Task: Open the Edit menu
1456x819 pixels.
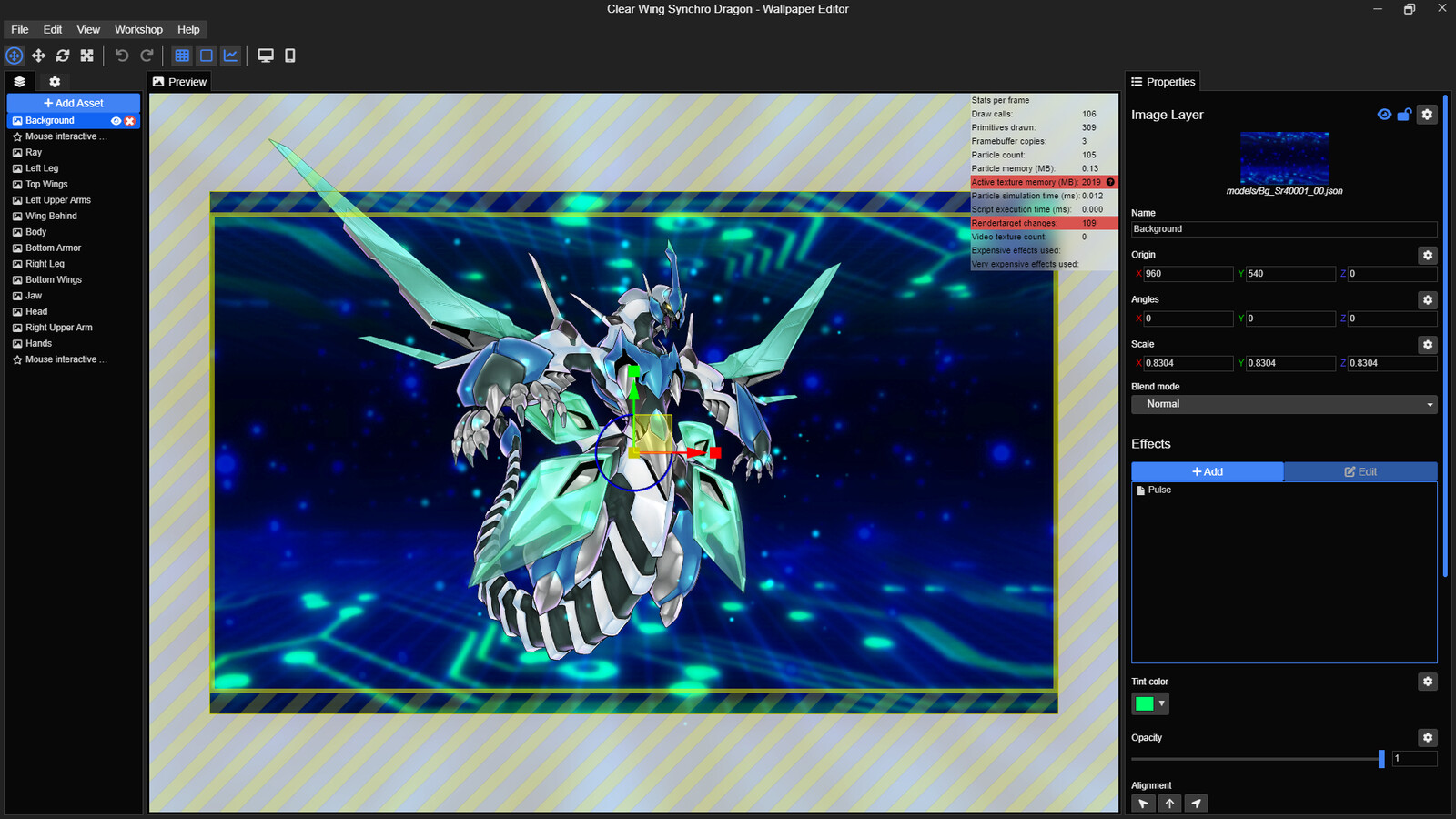Action: [53, 30]
